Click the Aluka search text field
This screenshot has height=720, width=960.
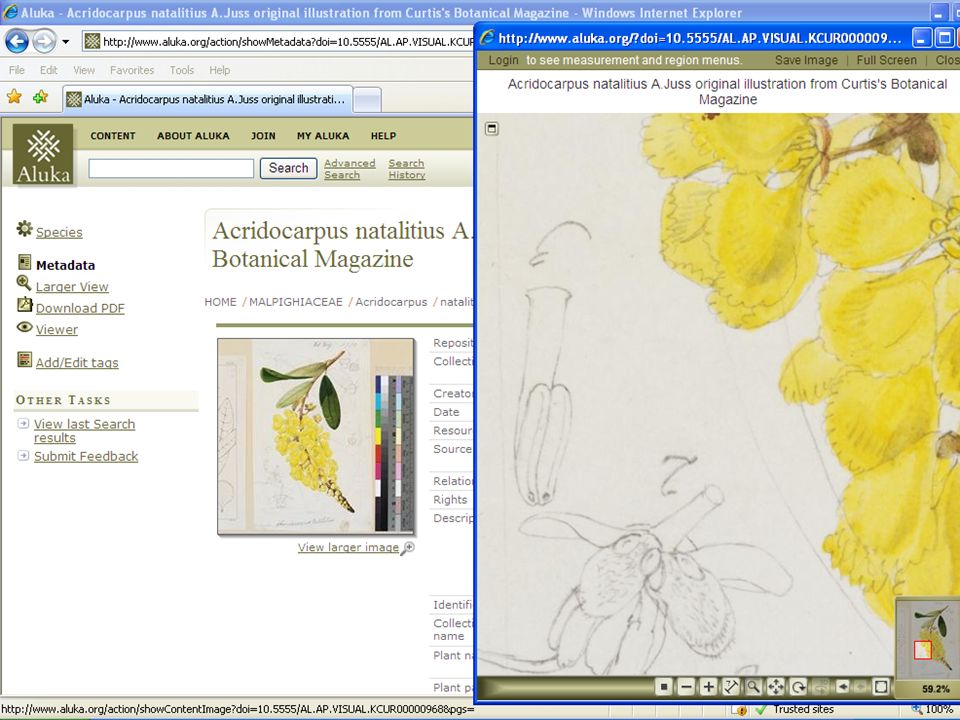pyautogui.click(x=171, y=168)
